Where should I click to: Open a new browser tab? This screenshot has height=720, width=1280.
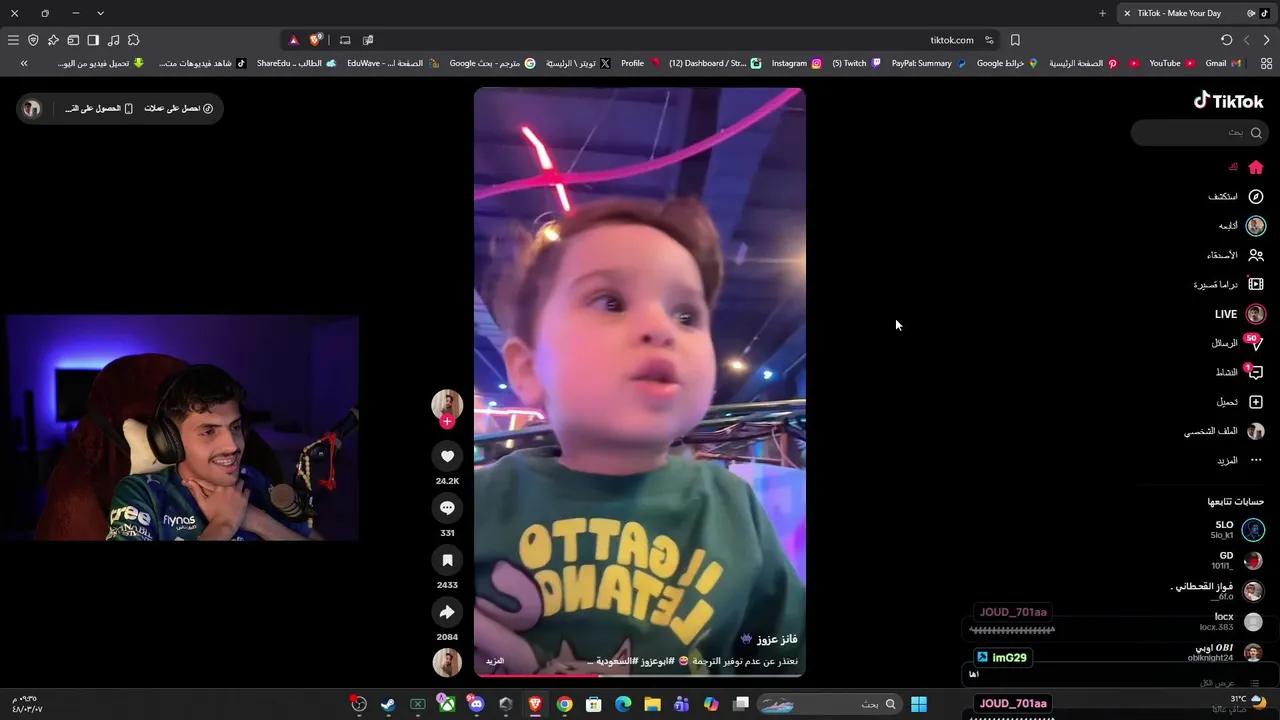click(x=1102, y=13)
